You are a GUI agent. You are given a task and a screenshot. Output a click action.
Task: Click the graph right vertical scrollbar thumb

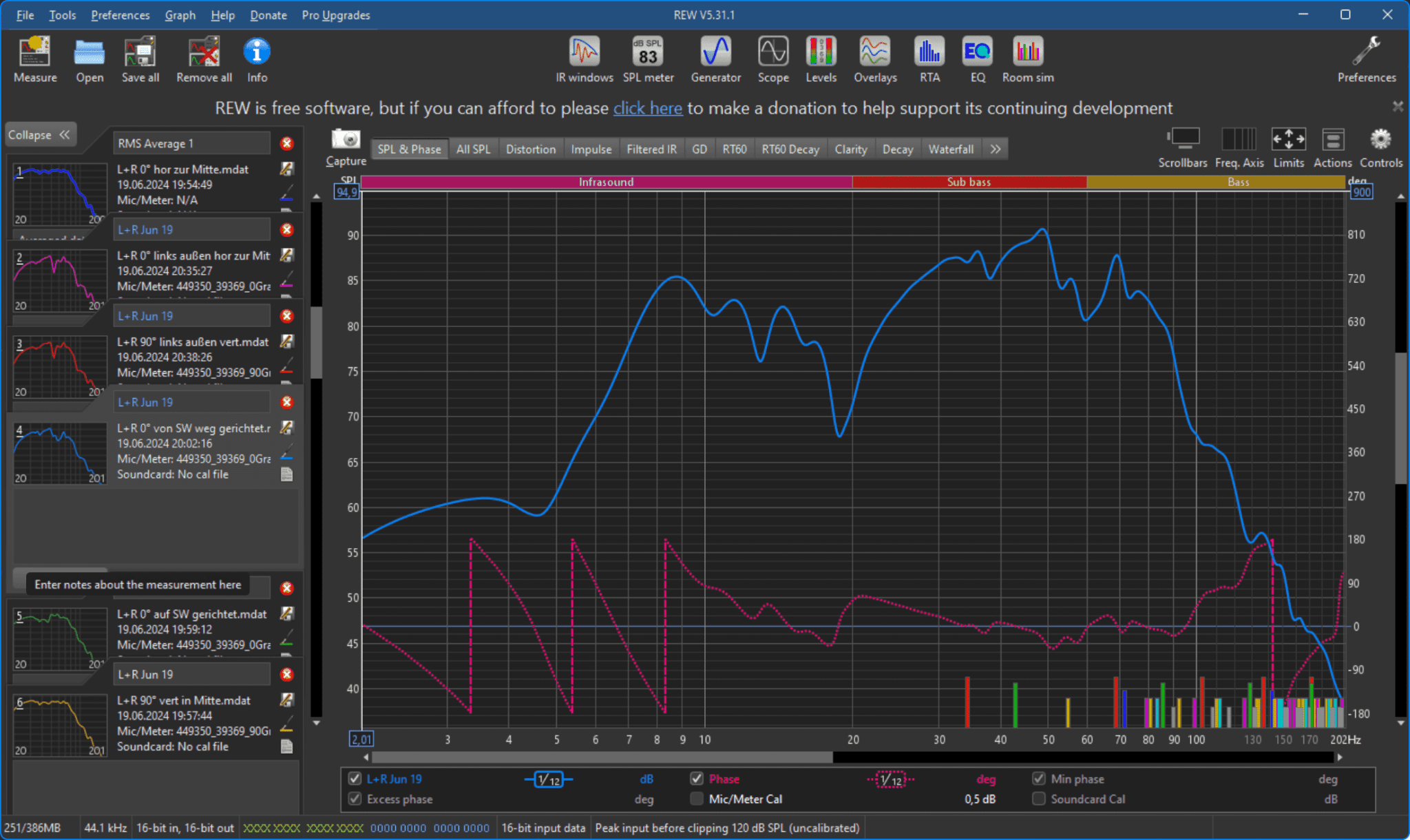point(1400,418)
